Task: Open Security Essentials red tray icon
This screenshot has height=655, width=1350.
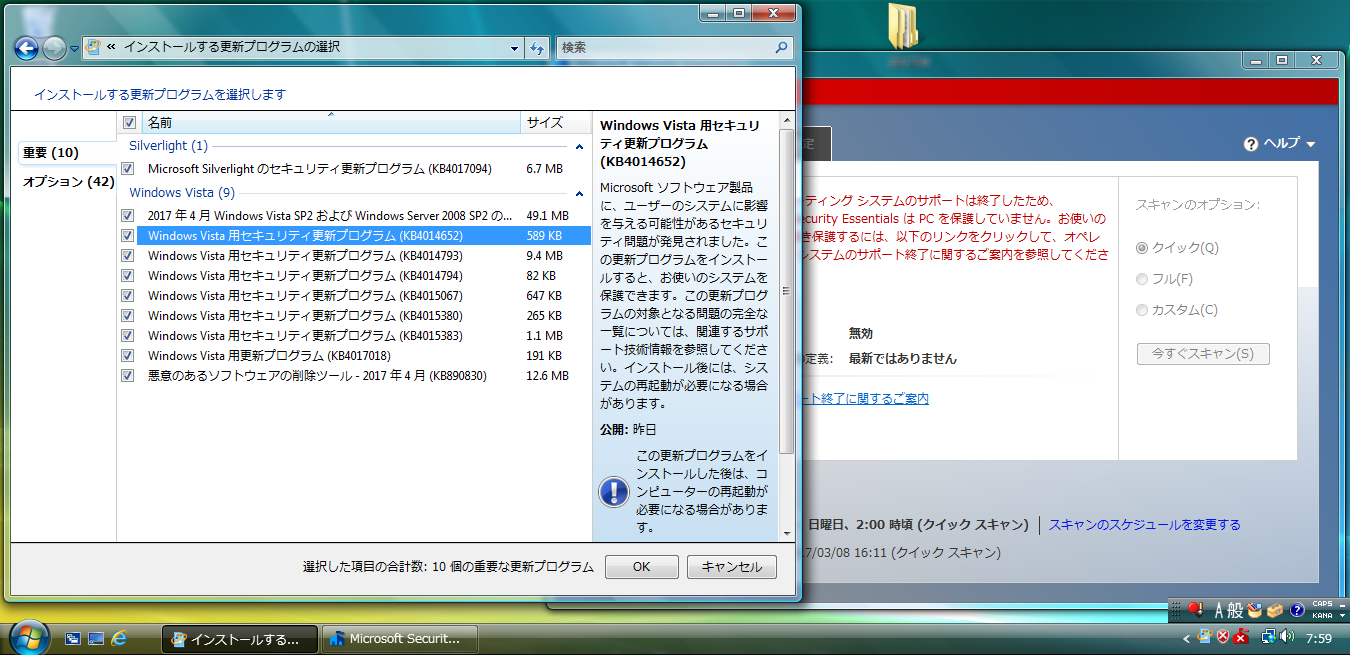Action: 1241,637
